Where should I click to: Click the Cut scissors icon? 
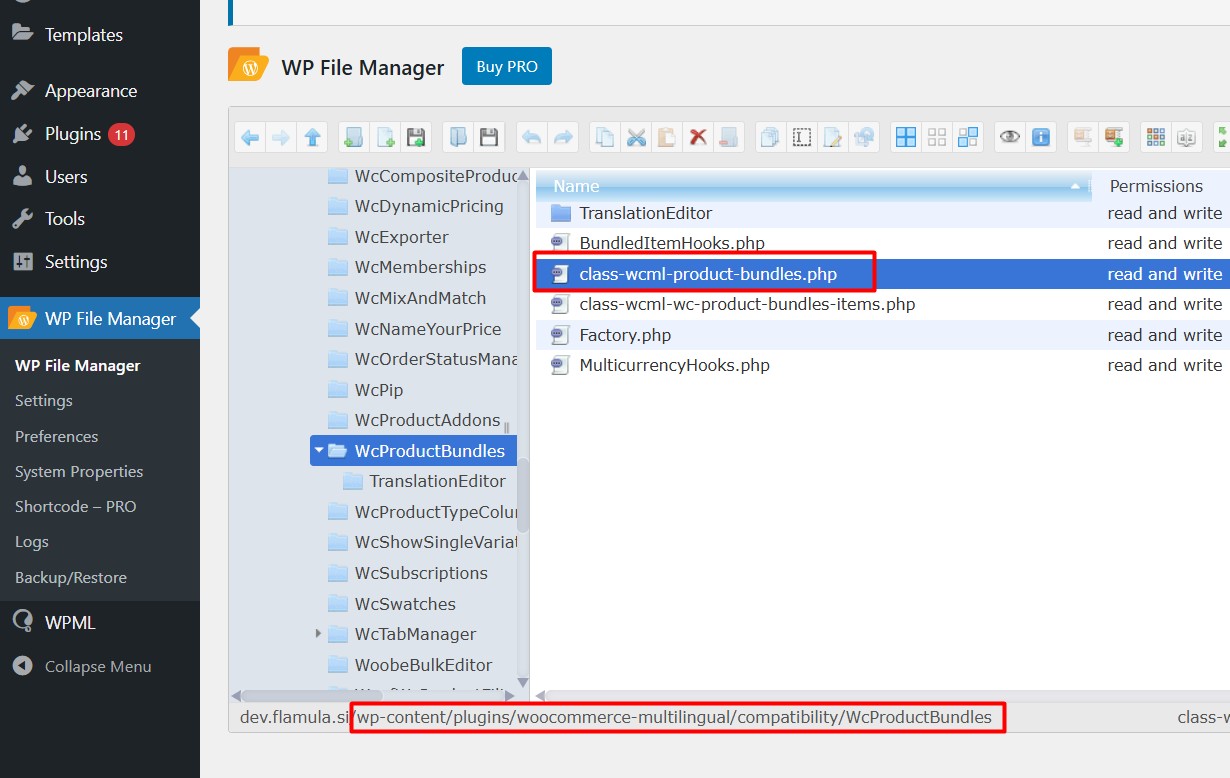pos(636,138)
